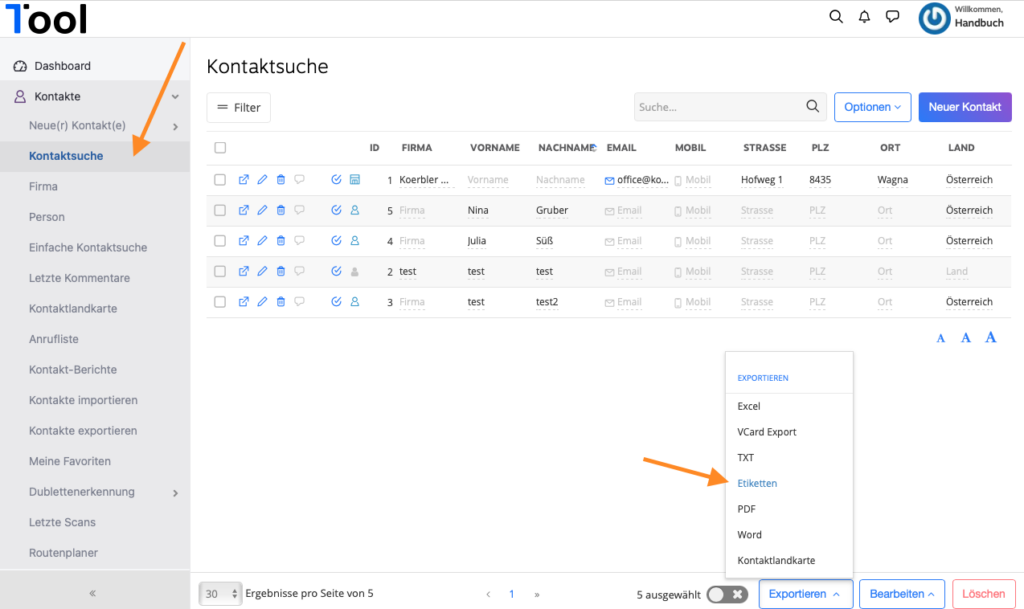Tick the select-all checkbox in table header

(x=220, y=148)
